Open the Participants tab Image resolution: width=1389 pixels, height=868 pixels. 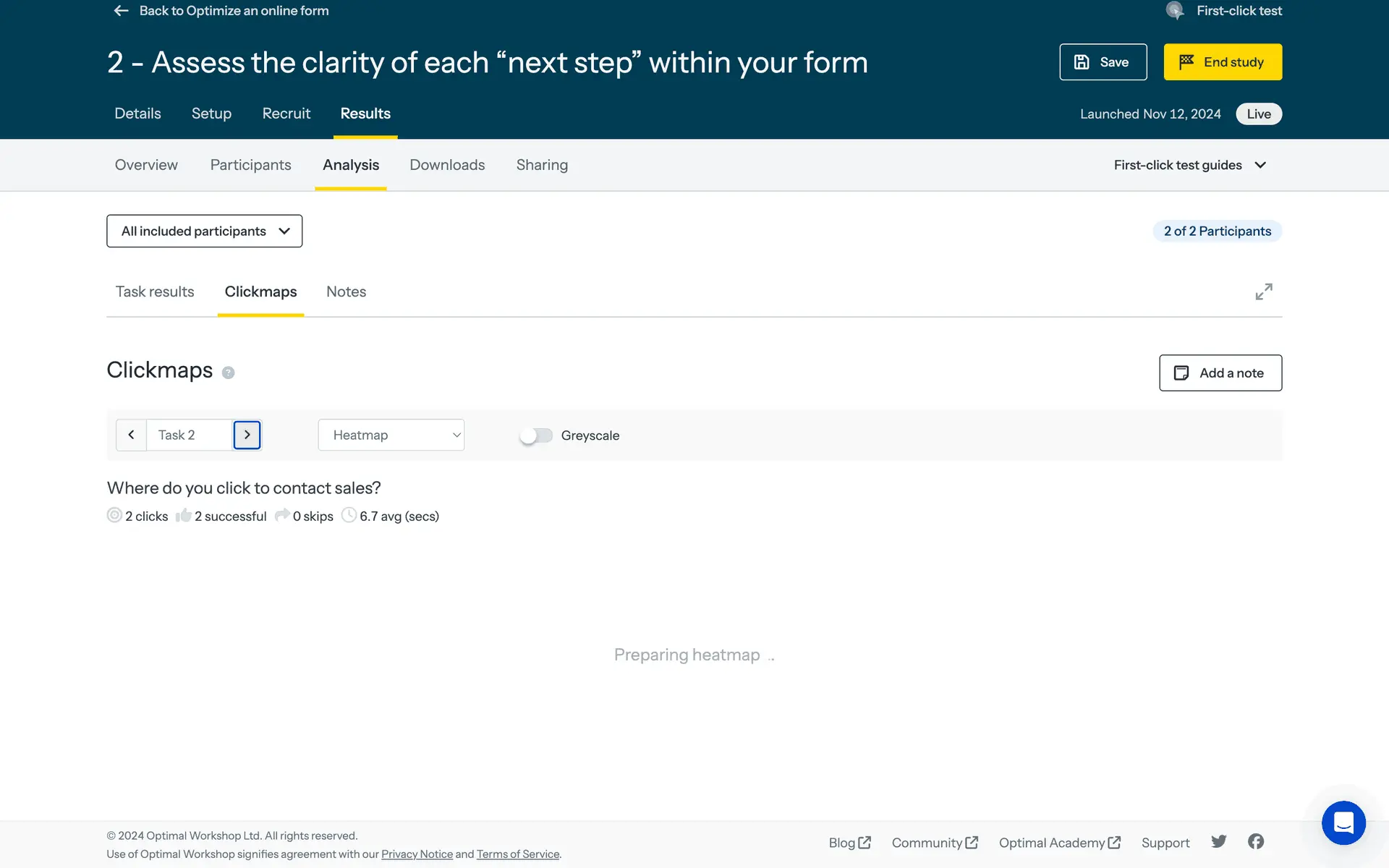point(250,165)
